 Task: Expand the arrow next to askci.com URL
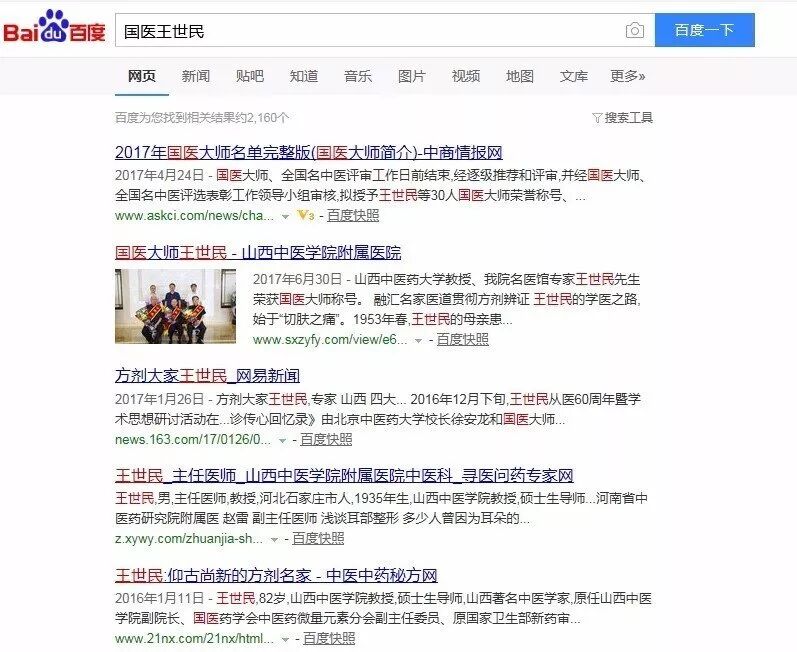pos(286,216)
